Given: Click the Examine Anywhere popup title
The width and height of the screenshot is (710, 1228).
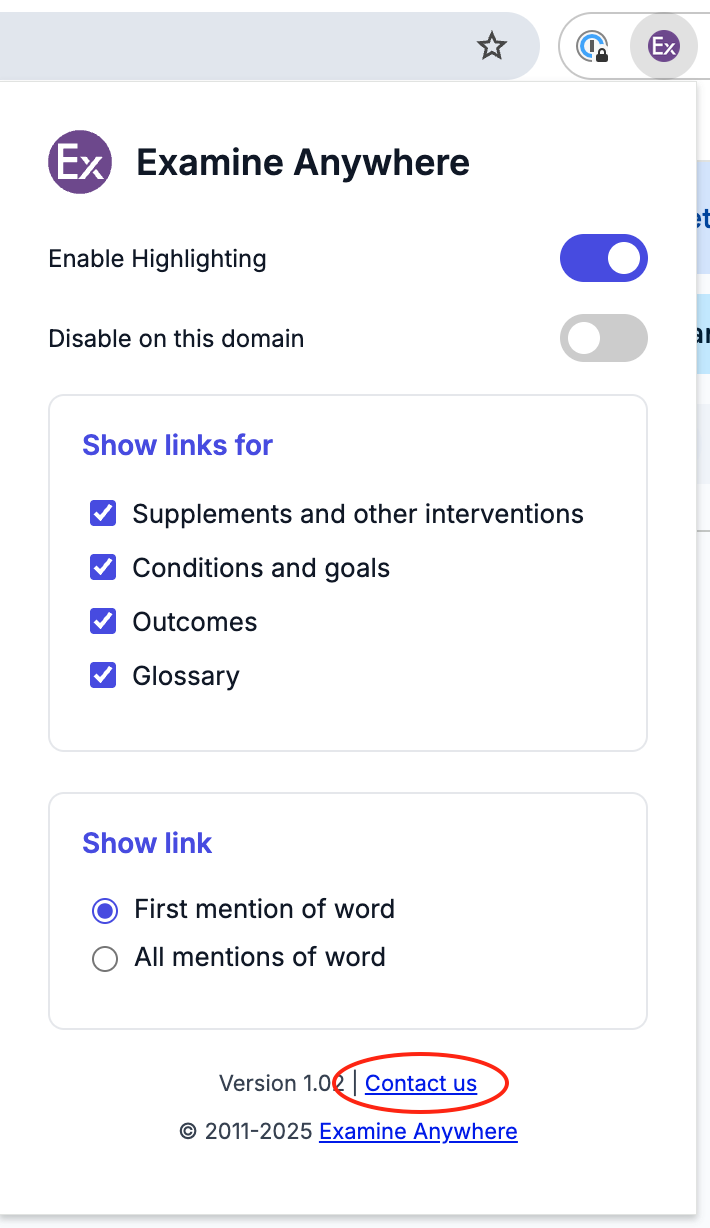Looking at the screenshot, I should (303, 163).
